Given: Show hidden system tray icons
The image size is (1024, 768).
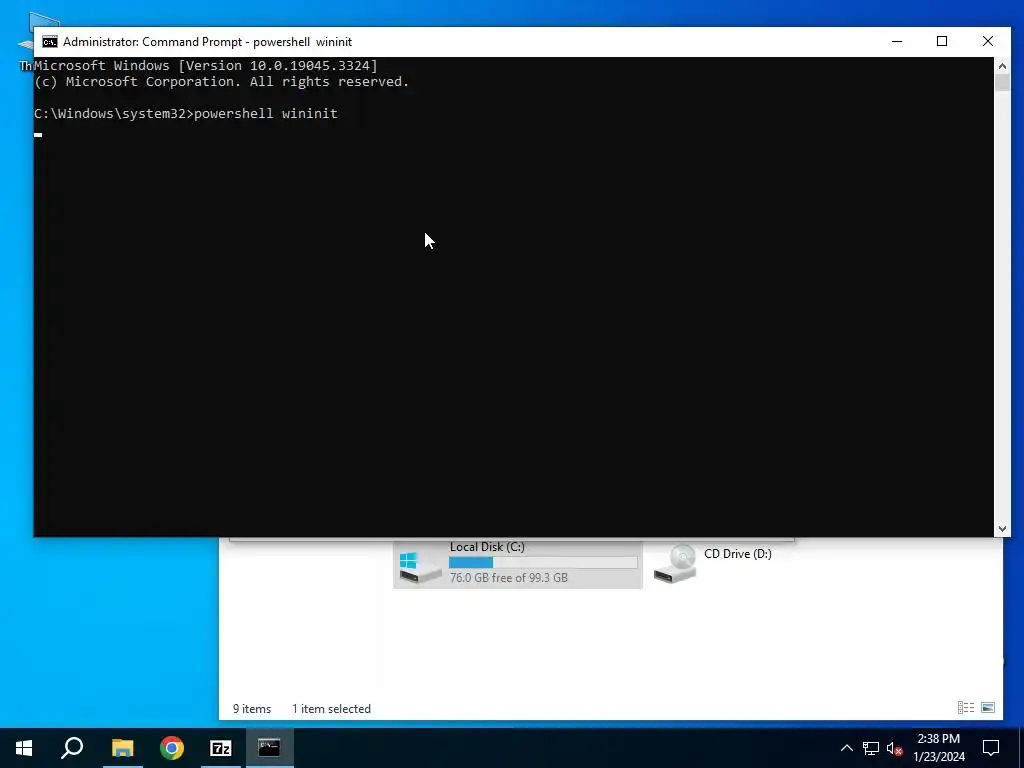Looking at the screenshot, I should pos(846,748).
